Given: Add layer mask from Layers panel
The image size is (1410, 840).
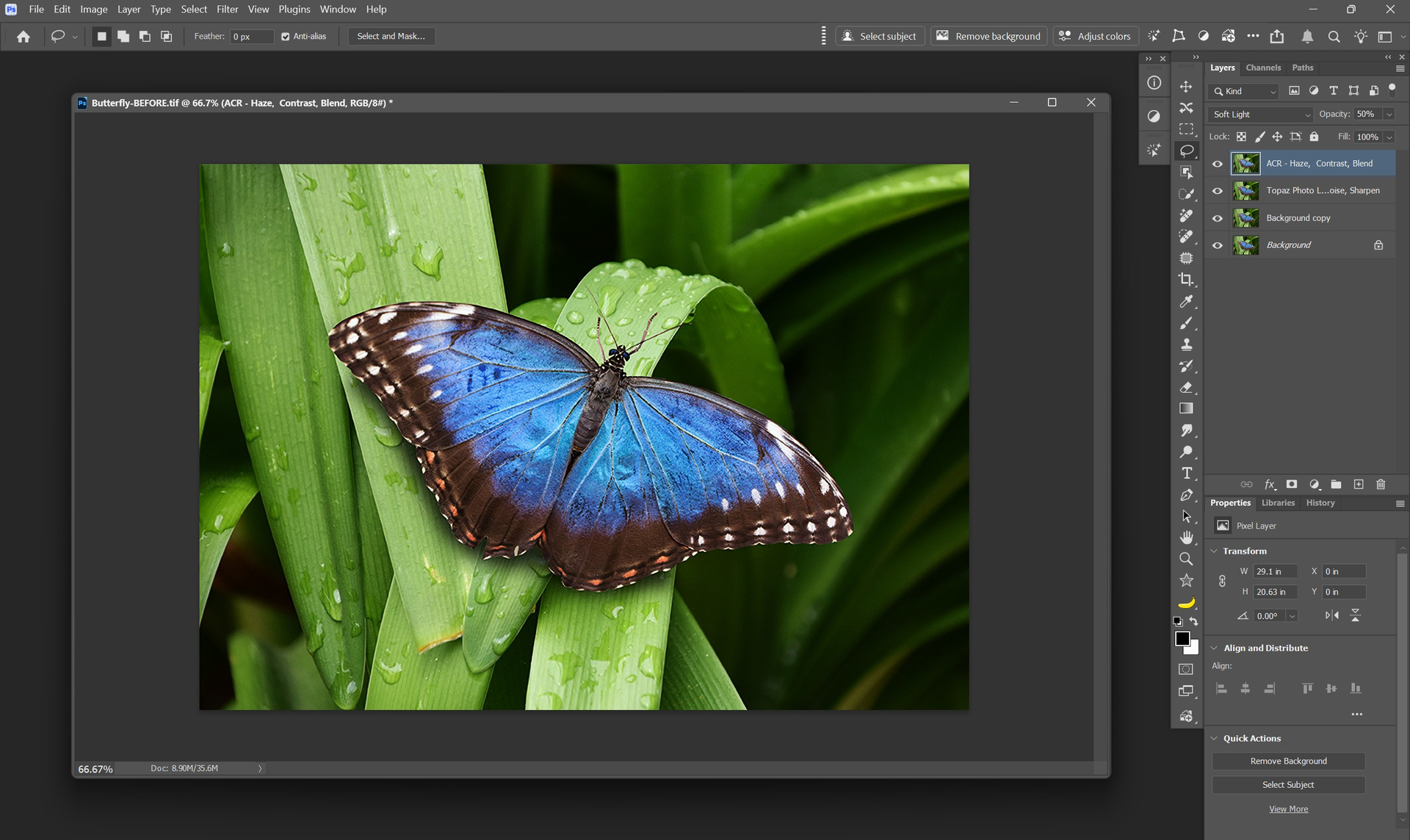Looking at the screenshot, I should tap(1292, 485).
